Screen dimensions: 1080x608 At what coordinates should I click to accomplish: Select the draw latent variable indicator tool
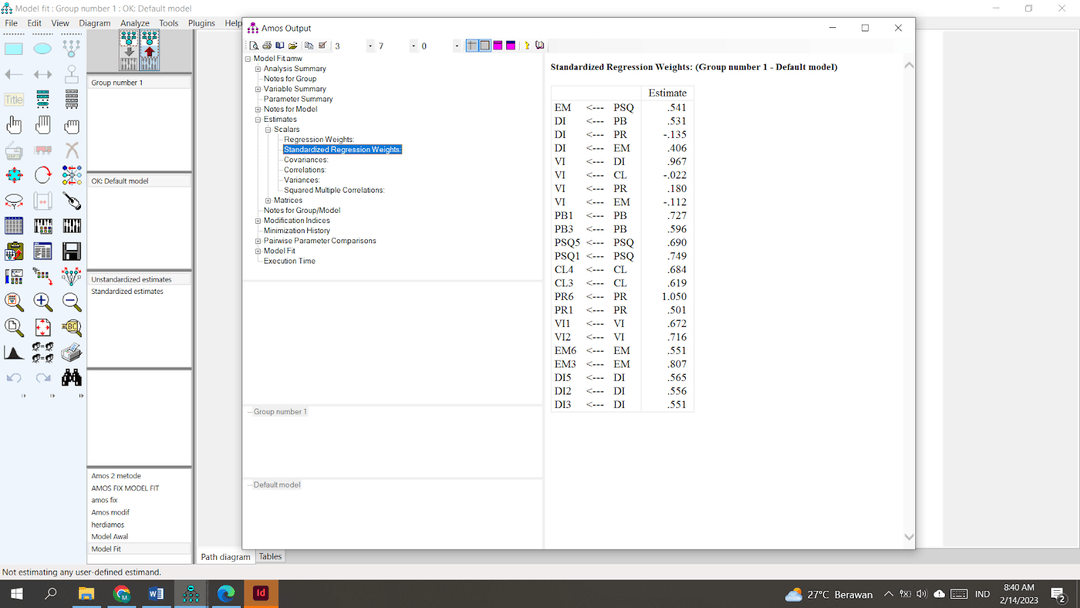click(71, 49)
